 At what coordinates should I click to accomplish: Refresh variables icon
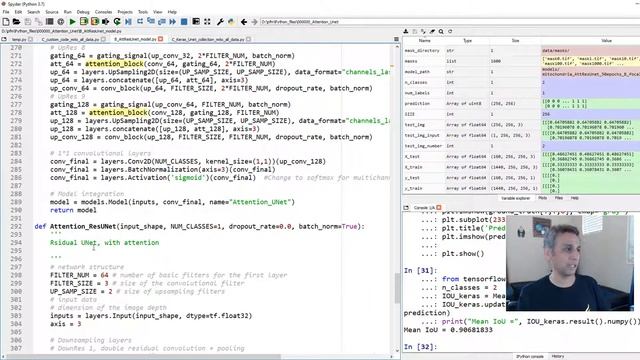tap(450, 31)
